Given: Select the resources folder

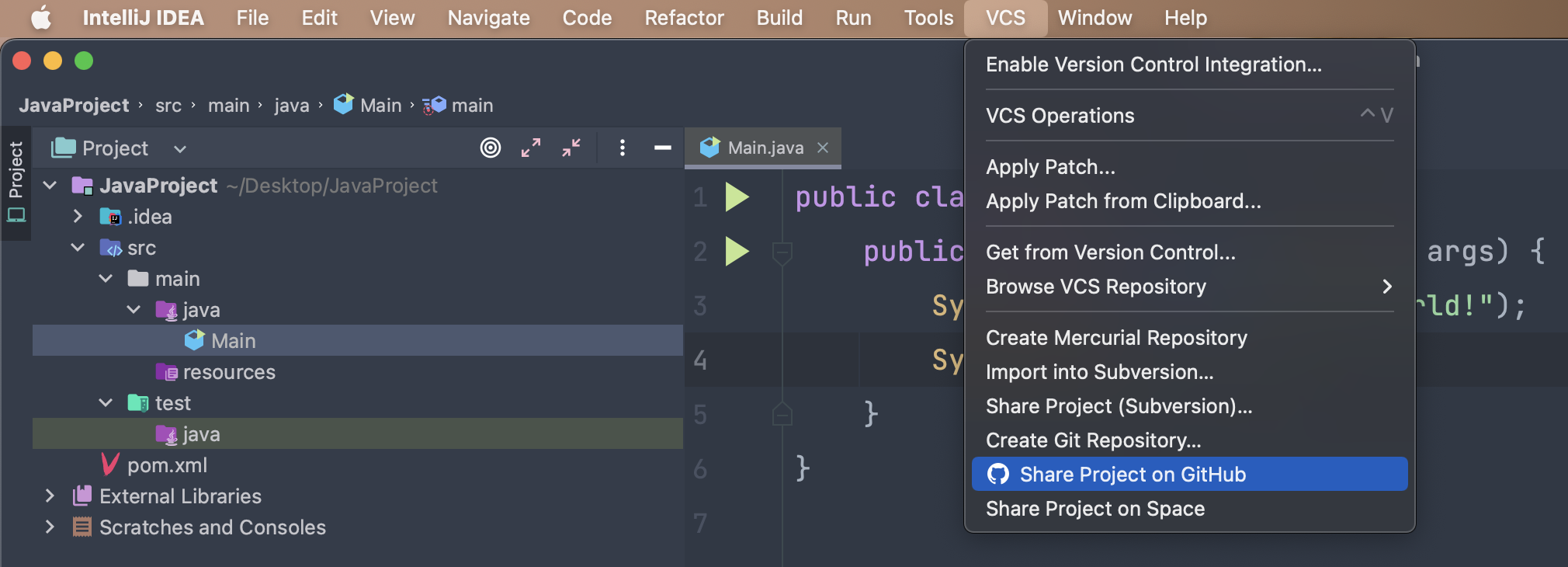Looking at the screenshot, I should tap(358, 371).
